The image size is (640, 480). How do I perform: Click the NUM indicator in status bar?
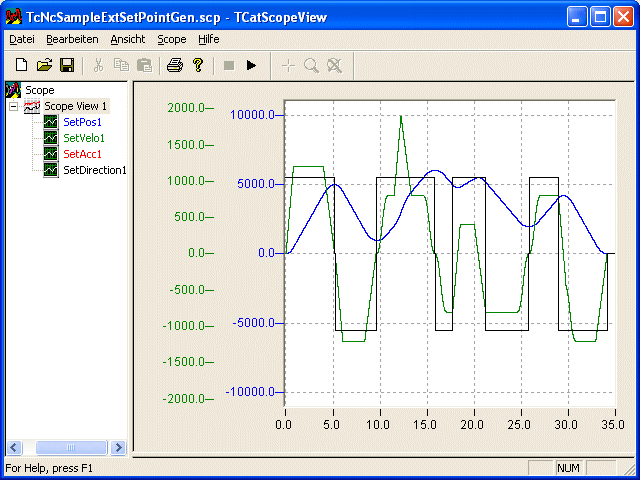(568, 468)
